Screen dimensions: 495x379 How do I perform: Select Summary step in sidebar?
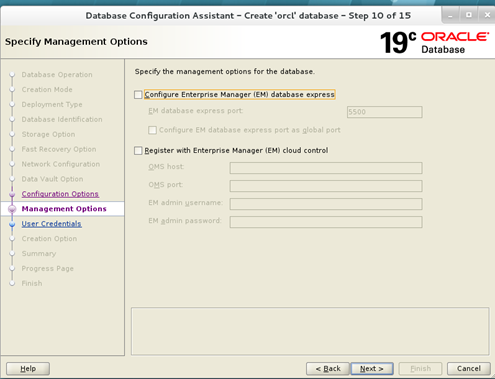click(39, 254)
